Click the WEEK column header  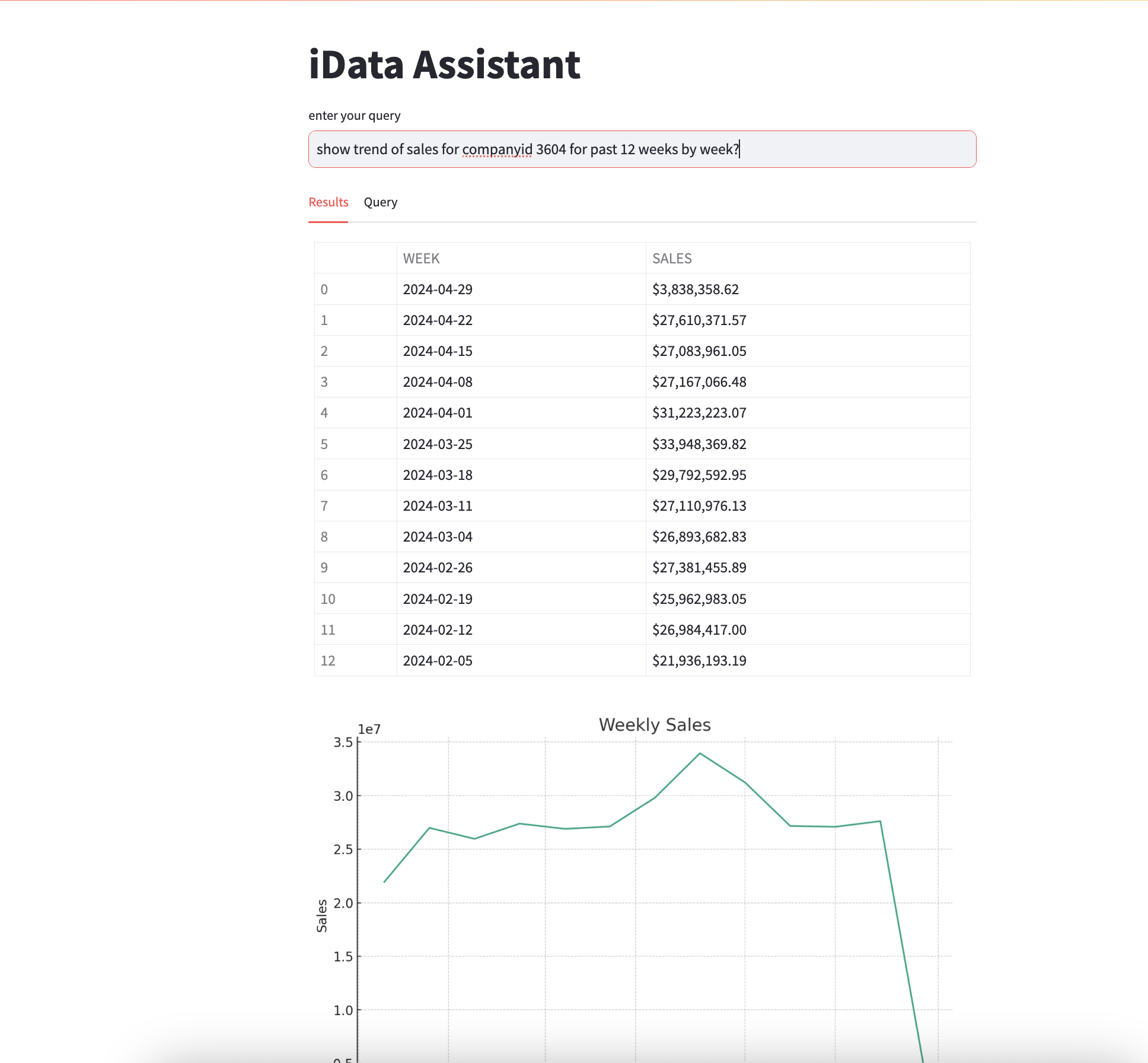(x=421, y=259)
